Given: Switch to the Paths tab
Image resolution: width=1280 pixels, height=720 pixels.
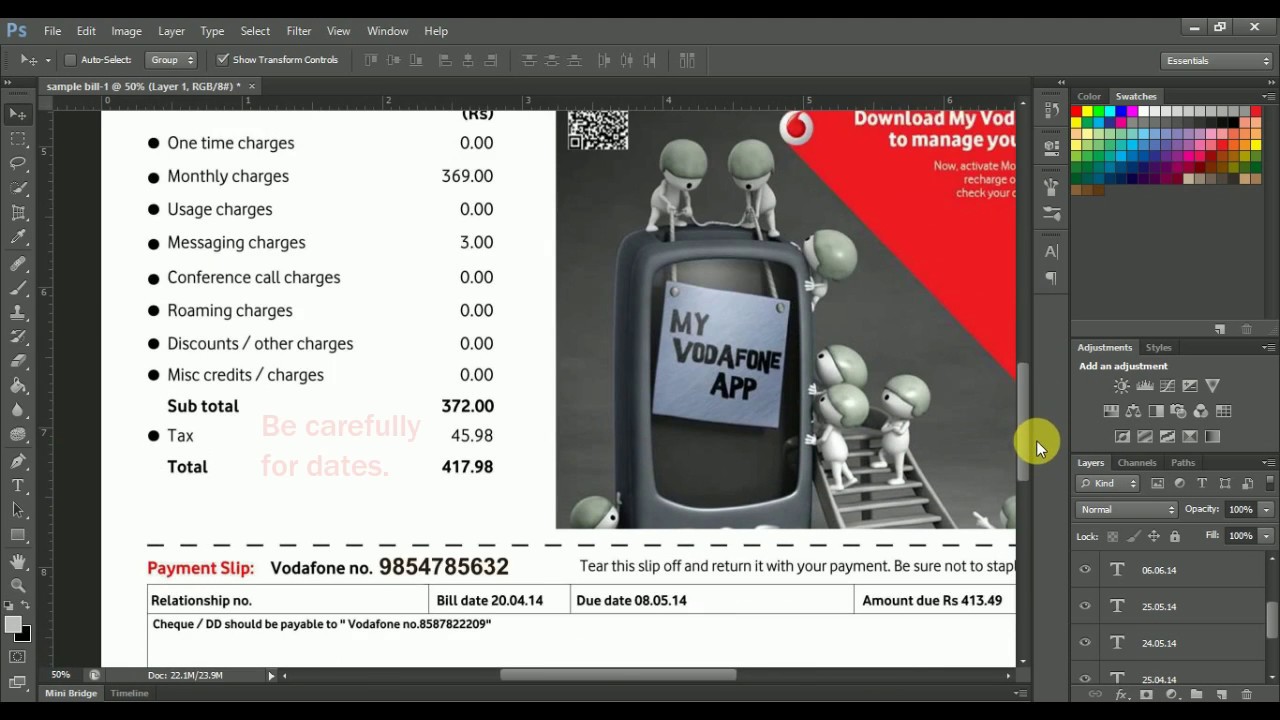Looking at the screenshot, I should pos(1183,463).
